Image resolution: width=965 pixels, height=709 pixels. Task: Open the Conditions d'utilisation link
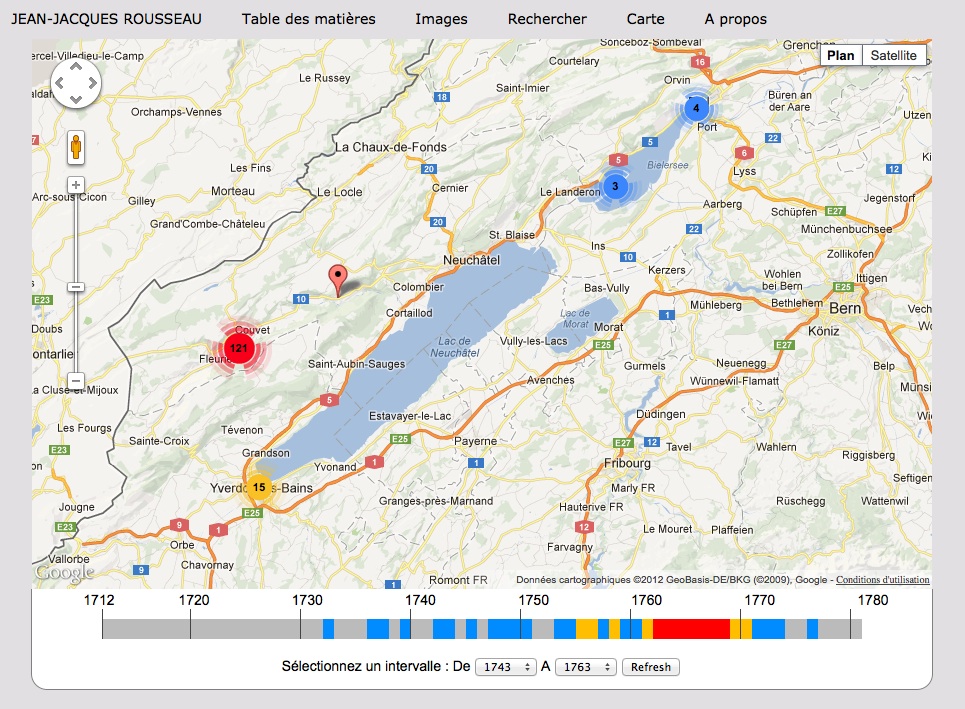(x=882, y=580)
